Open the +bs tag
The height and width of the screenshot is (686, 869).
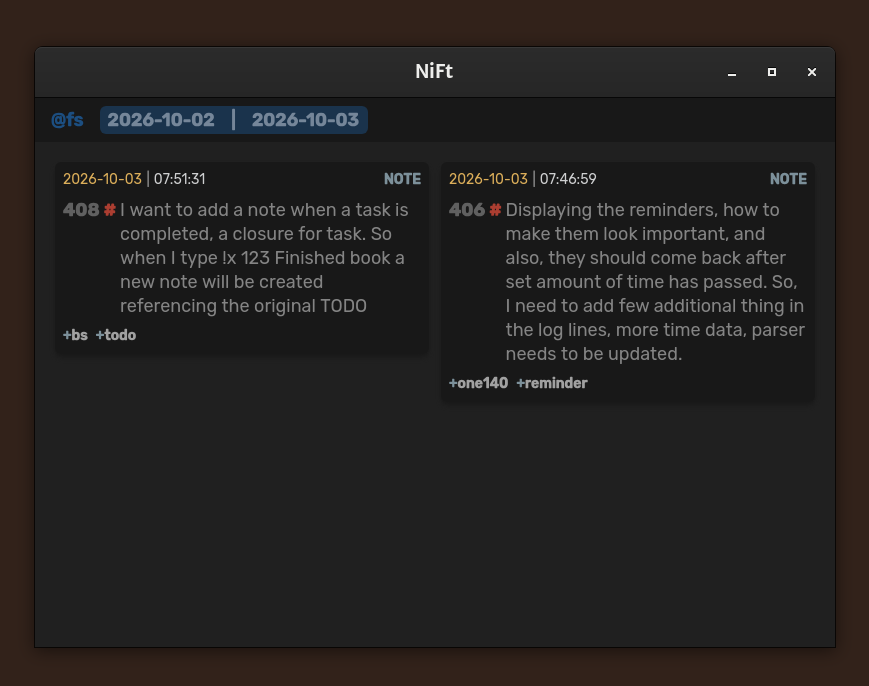[75, 335]
